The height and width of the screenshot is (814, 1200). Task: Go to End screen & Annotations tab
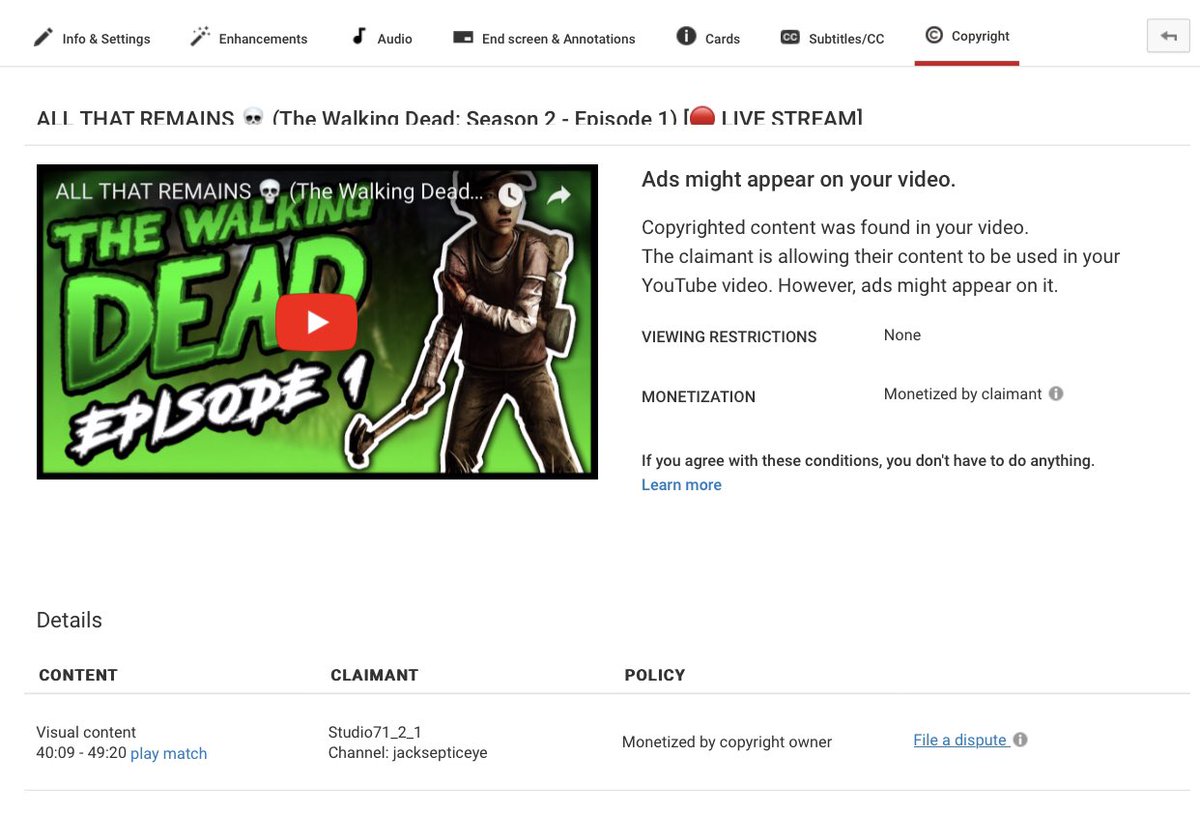[544, 38]
